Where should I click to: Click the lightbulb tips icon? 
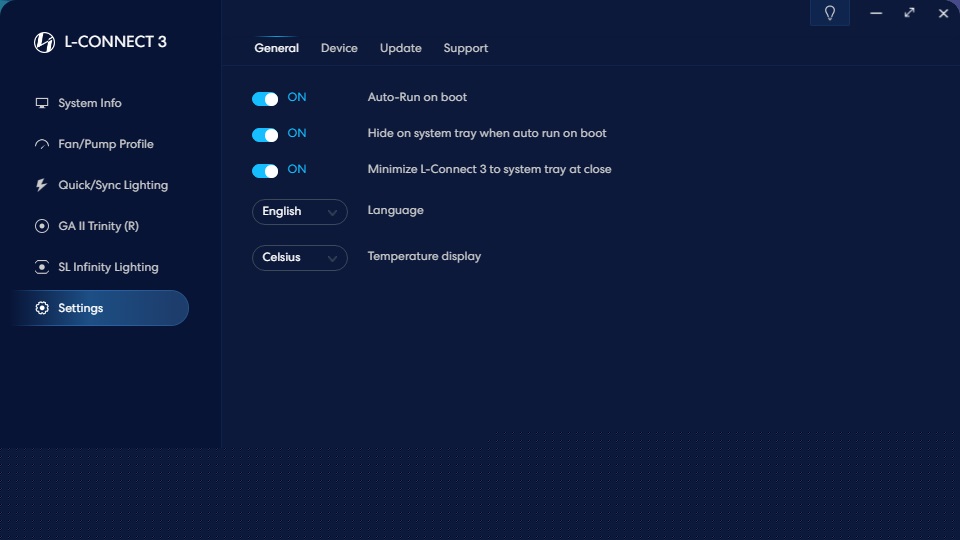point(830,13)
